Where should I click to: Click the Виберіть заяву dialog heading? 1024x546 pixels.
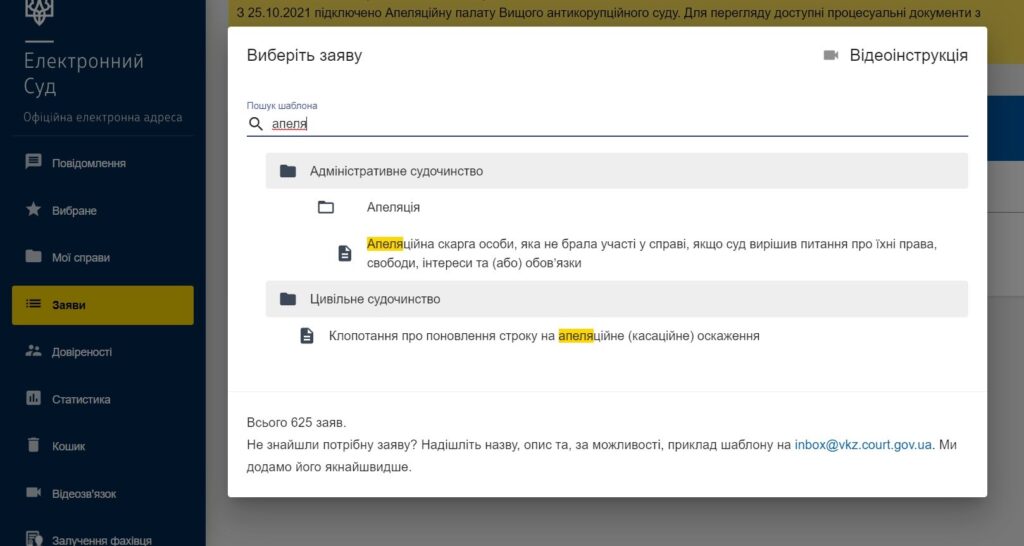coord(304,56)
